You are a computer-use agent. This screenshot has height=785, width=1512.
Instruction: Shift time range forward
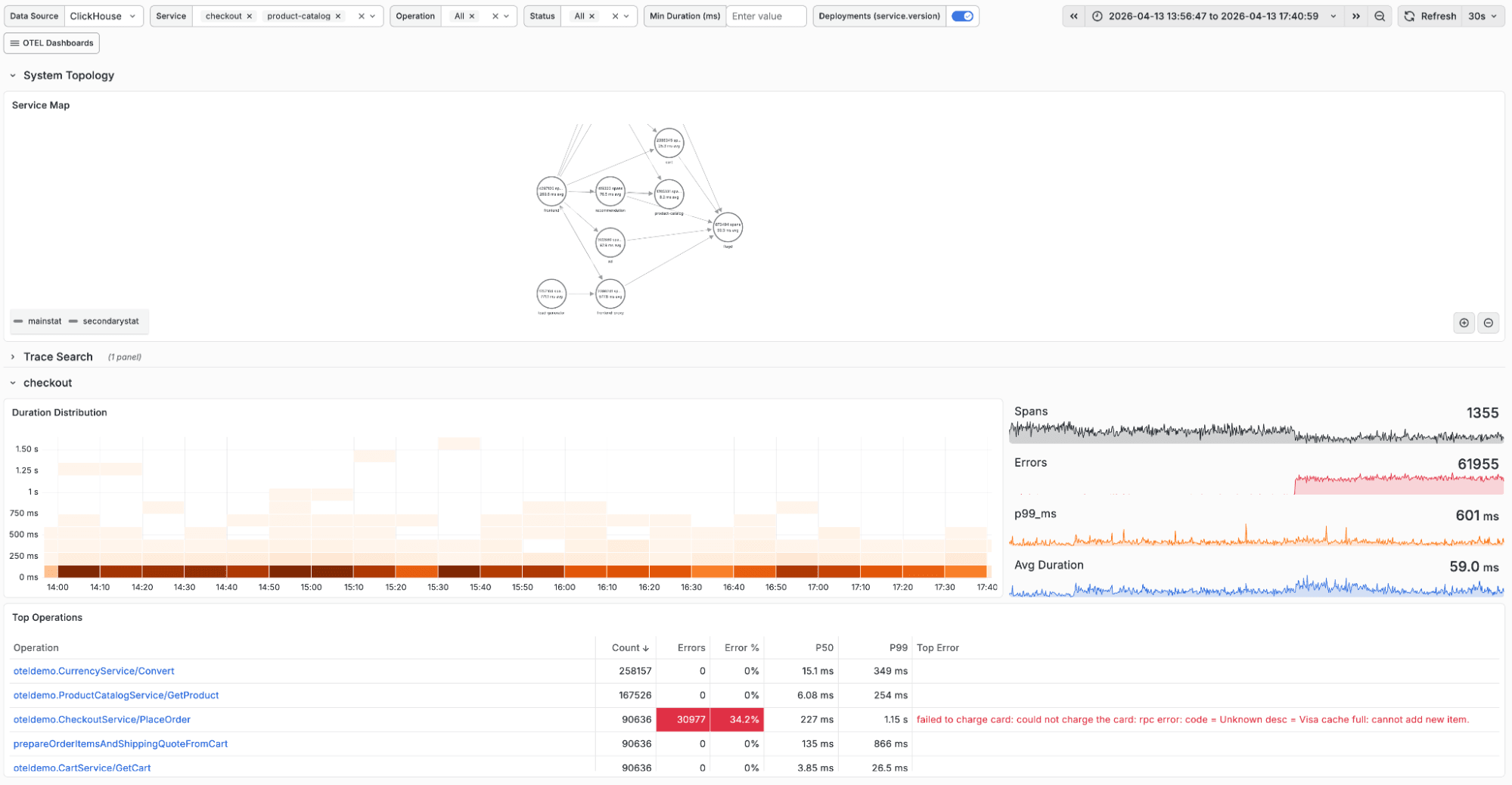(1356, 16)
